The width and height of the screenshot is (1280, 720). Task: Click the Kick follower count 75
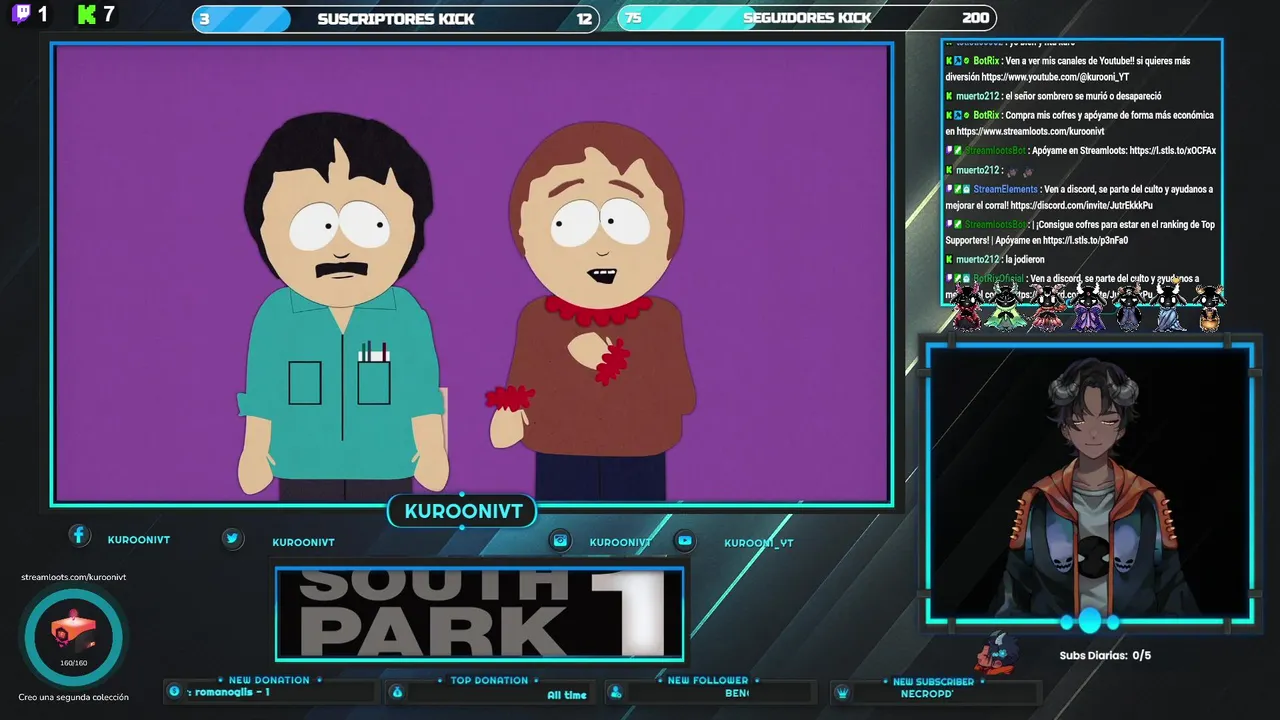633,18
